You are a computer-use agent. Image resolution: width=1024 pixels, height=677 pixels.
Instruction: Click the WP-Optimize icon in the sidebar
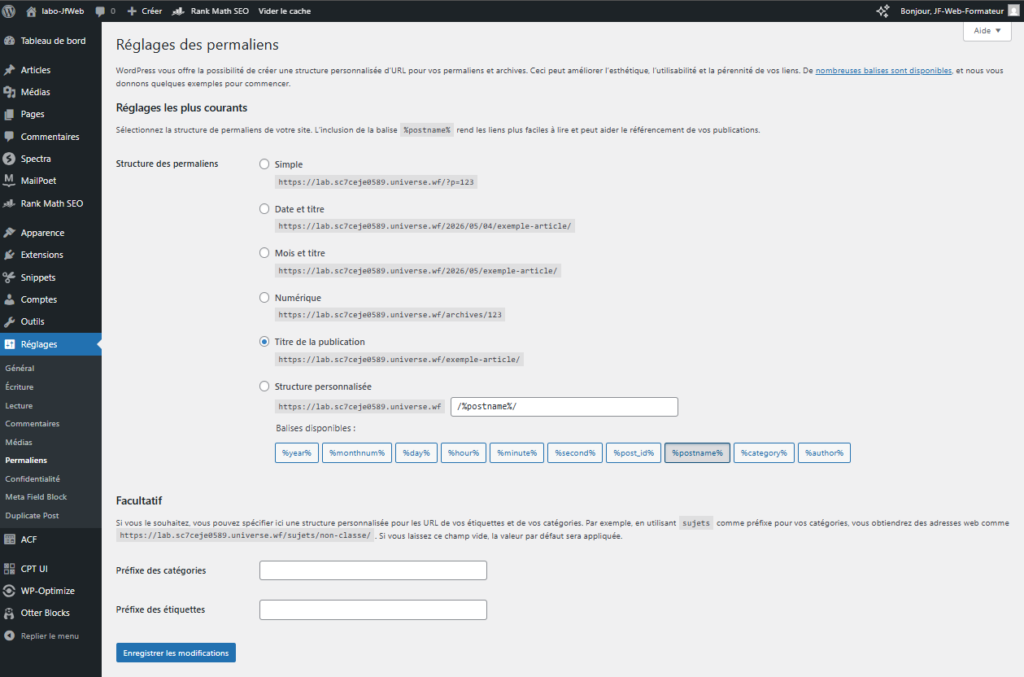[x=9, y=591]
